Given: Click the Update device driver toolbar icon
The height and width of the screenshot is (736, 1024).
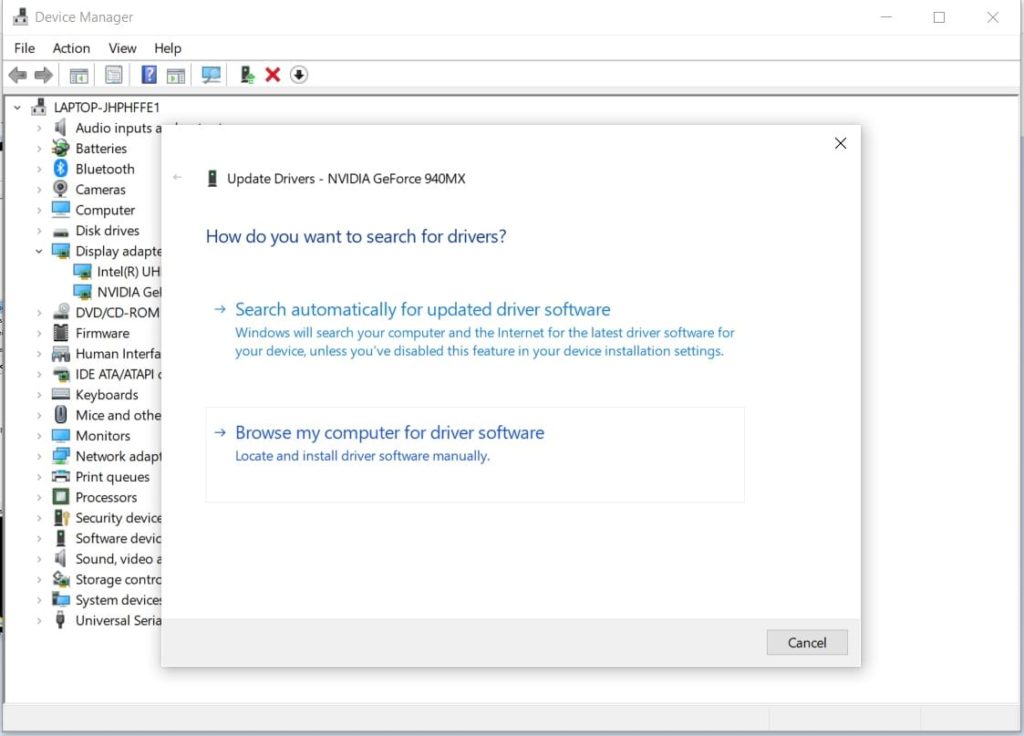Looking at the screenshot, I should (x=247, y=74).
